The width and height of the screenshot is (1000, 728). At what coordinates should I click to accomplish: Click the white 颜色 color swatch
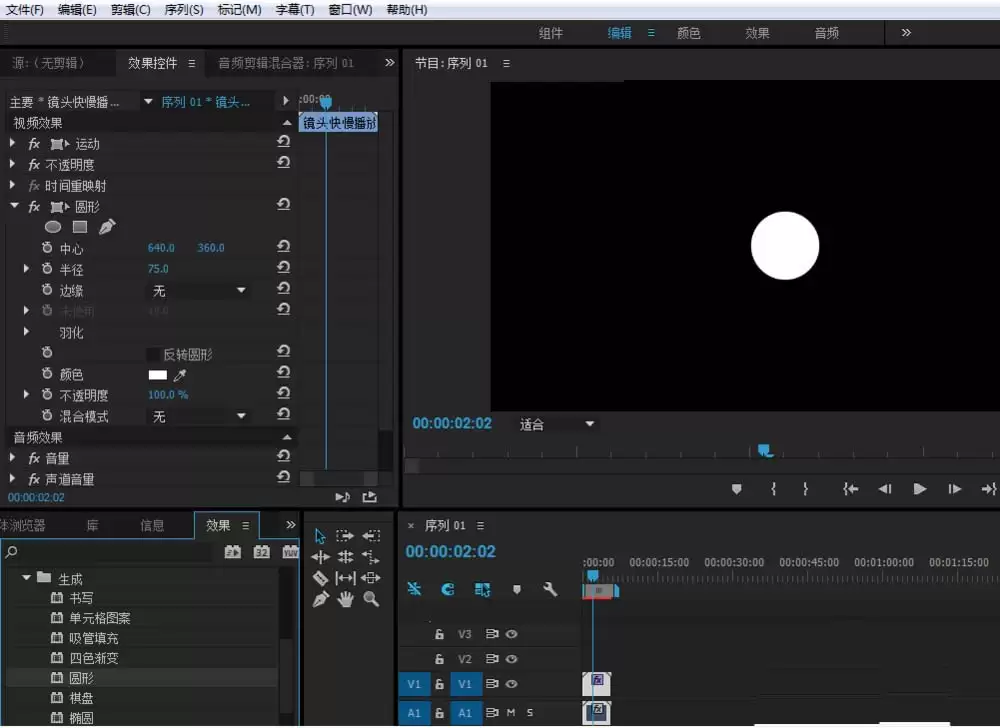(x=158, y=375)
